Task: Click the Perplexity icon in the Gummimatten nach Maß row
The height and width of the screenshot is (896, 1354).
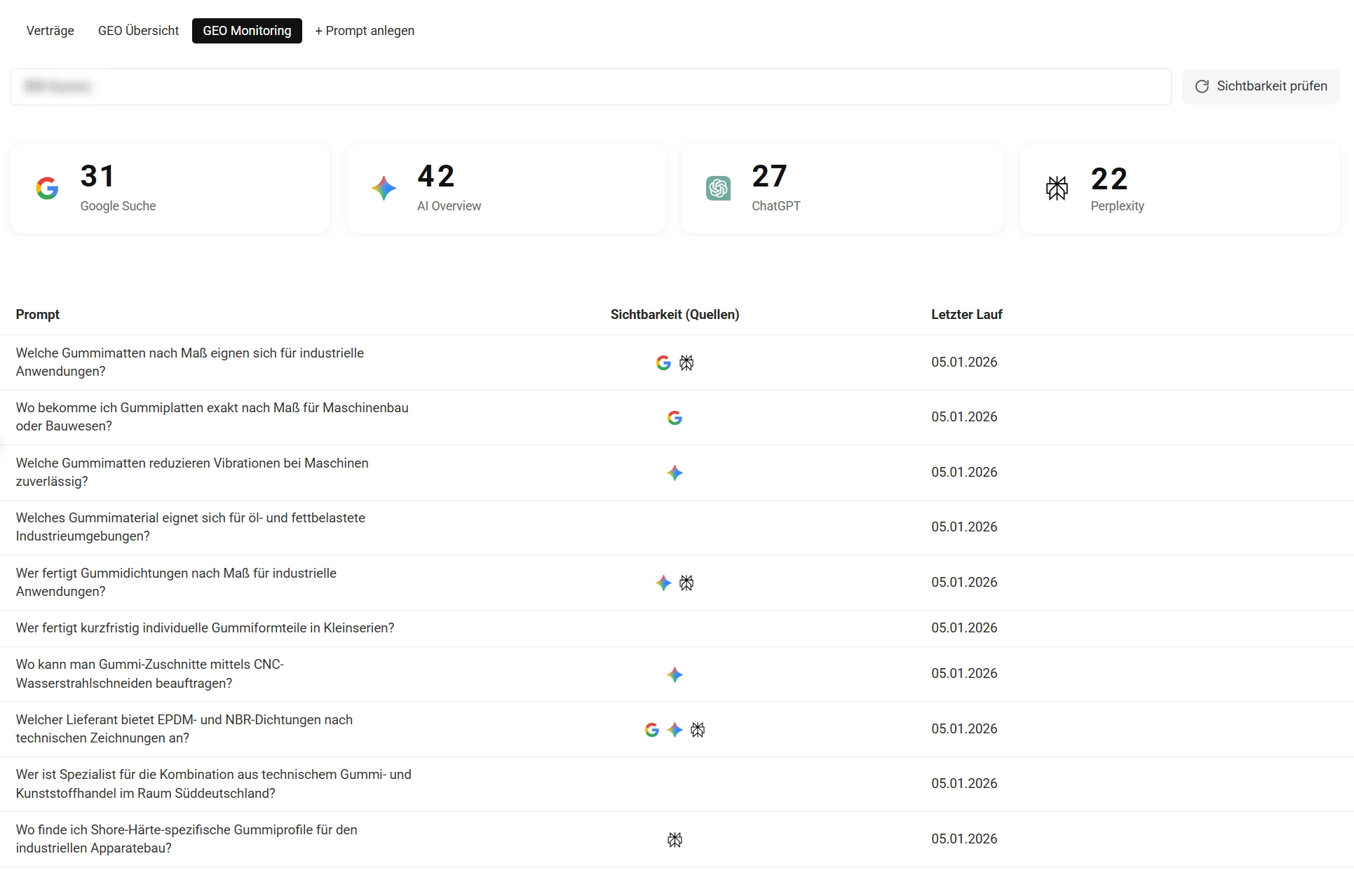Action: click(686, 362)
